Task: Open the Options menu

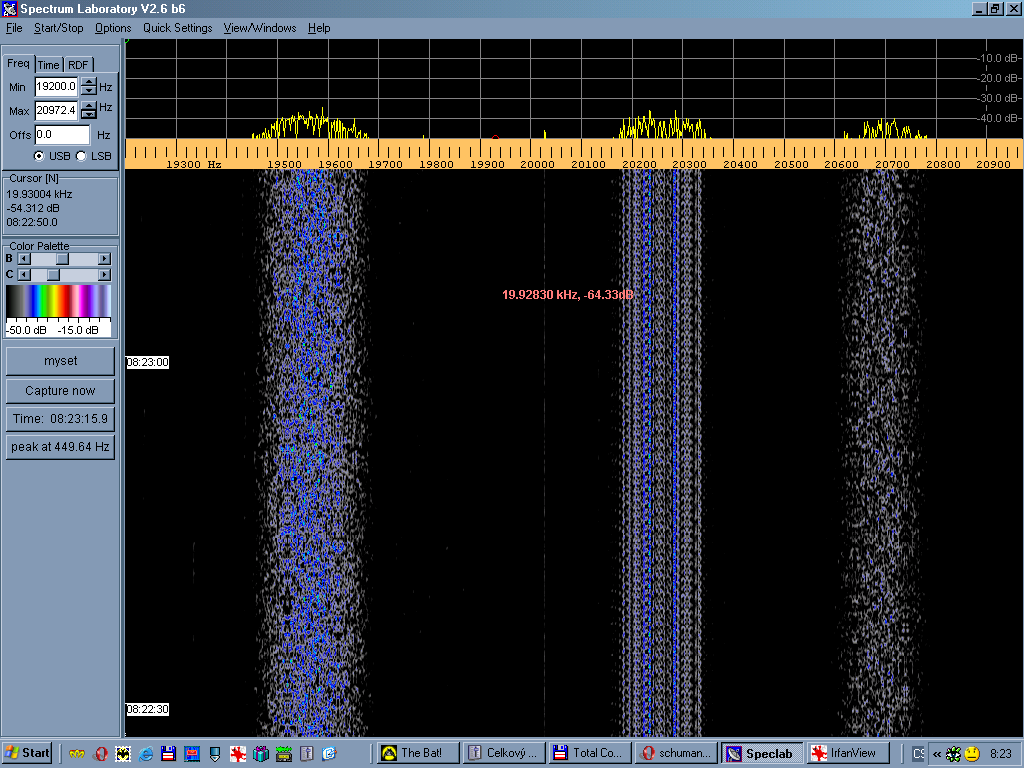Action: point(113,28)
